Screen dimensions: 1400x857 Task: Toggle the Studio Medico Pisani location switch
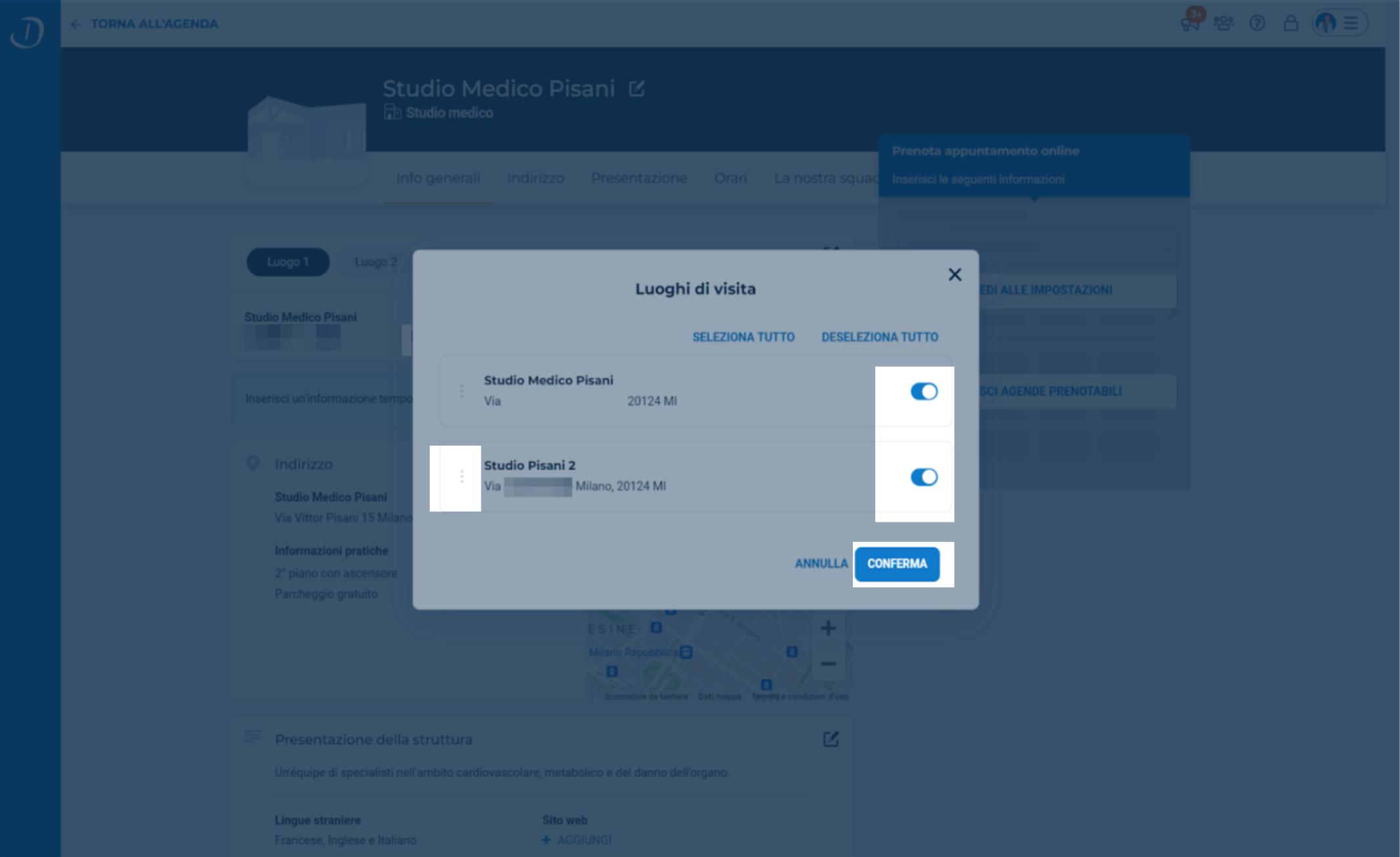click(924, 392)
